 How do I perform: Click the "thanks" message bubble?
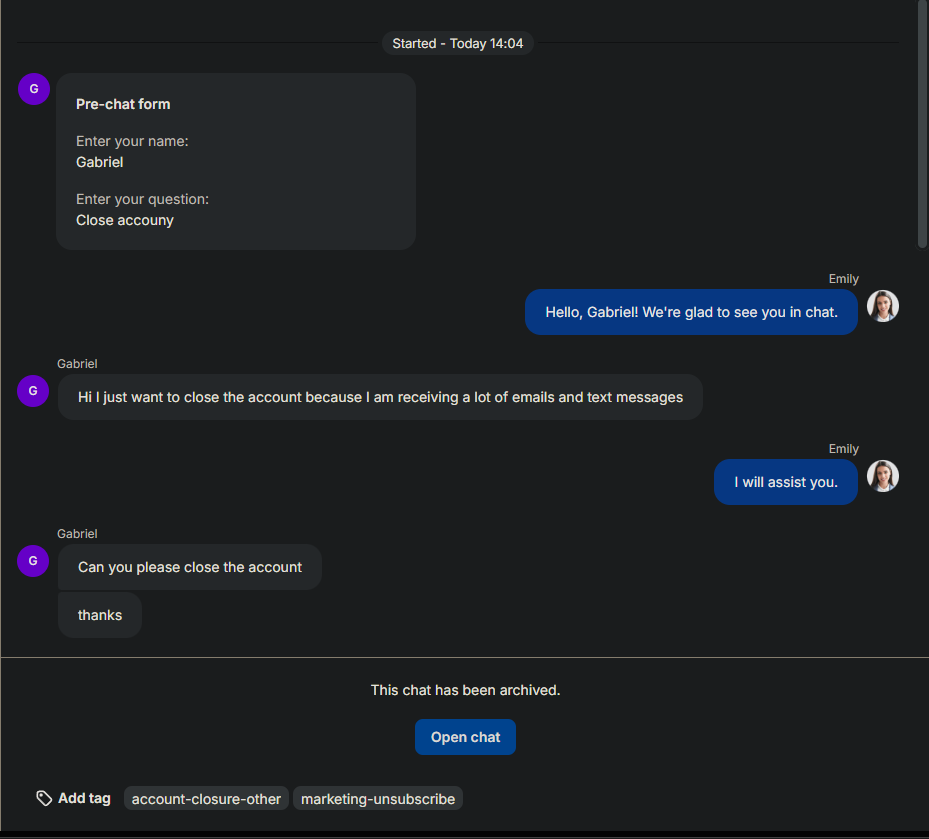[100, 615]
